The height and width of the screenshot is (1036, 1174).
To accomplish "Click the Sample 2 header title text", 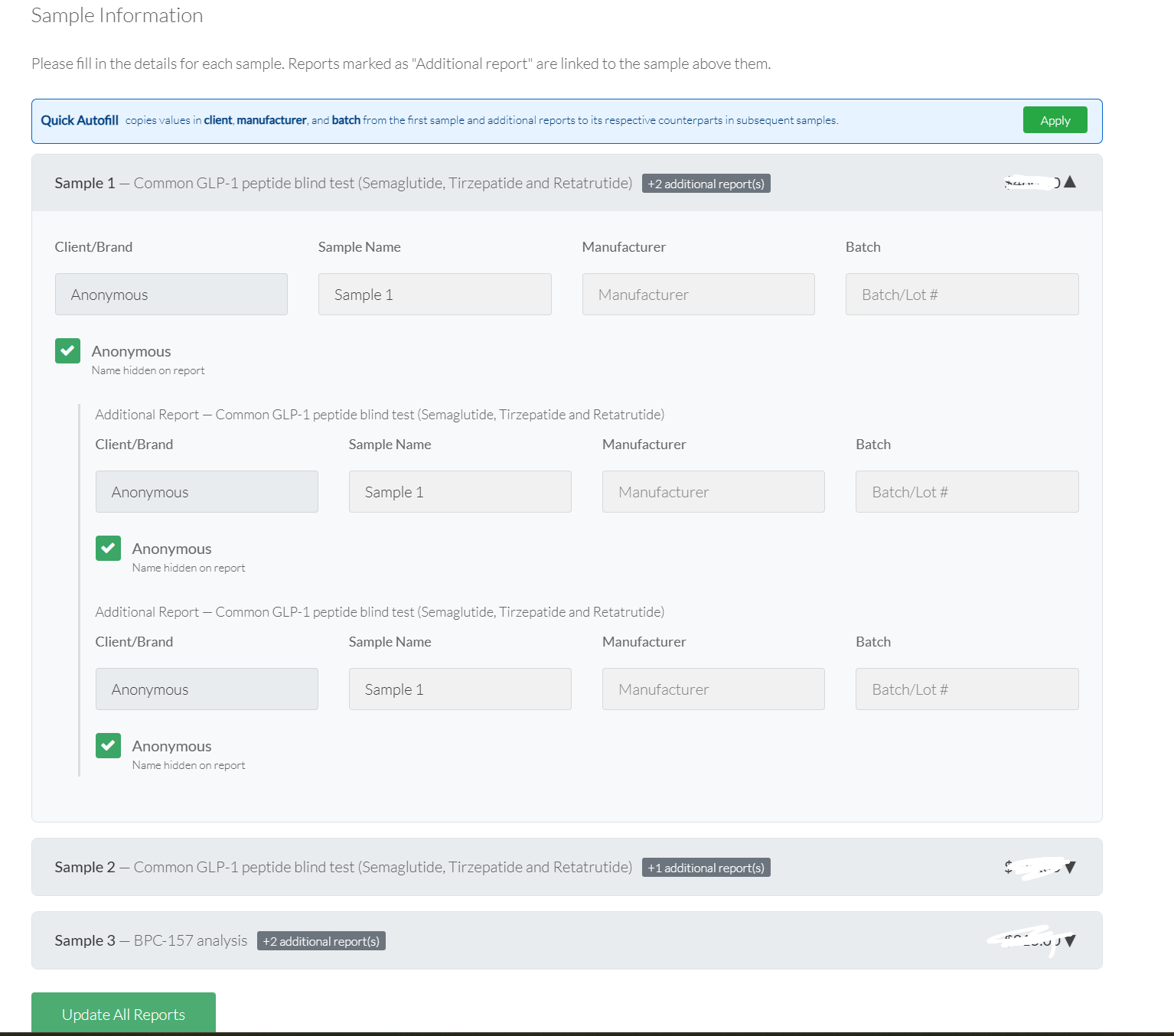I will (343, 867).
